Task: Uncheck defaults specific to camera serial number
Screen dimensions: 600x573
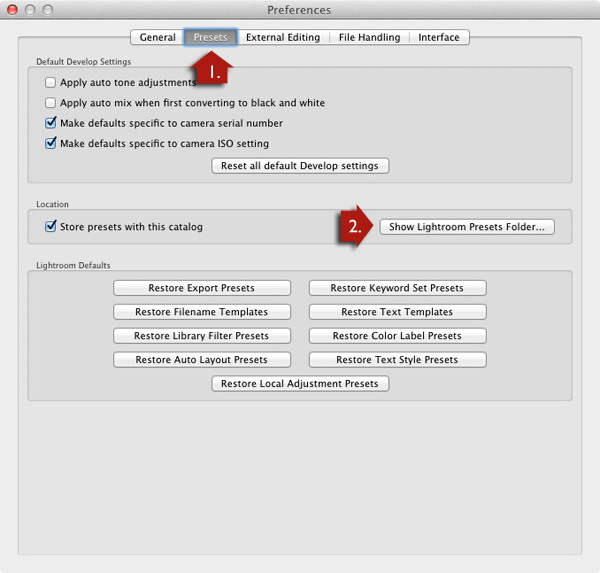Action: point(51,123)
